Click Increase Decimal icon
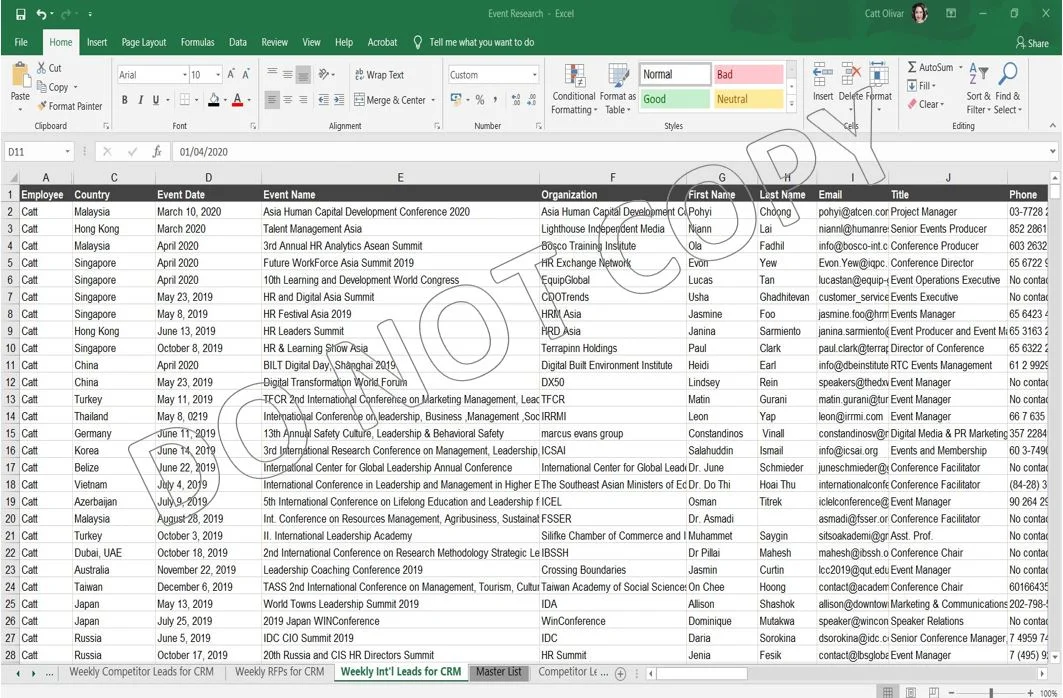 [516, 100]
